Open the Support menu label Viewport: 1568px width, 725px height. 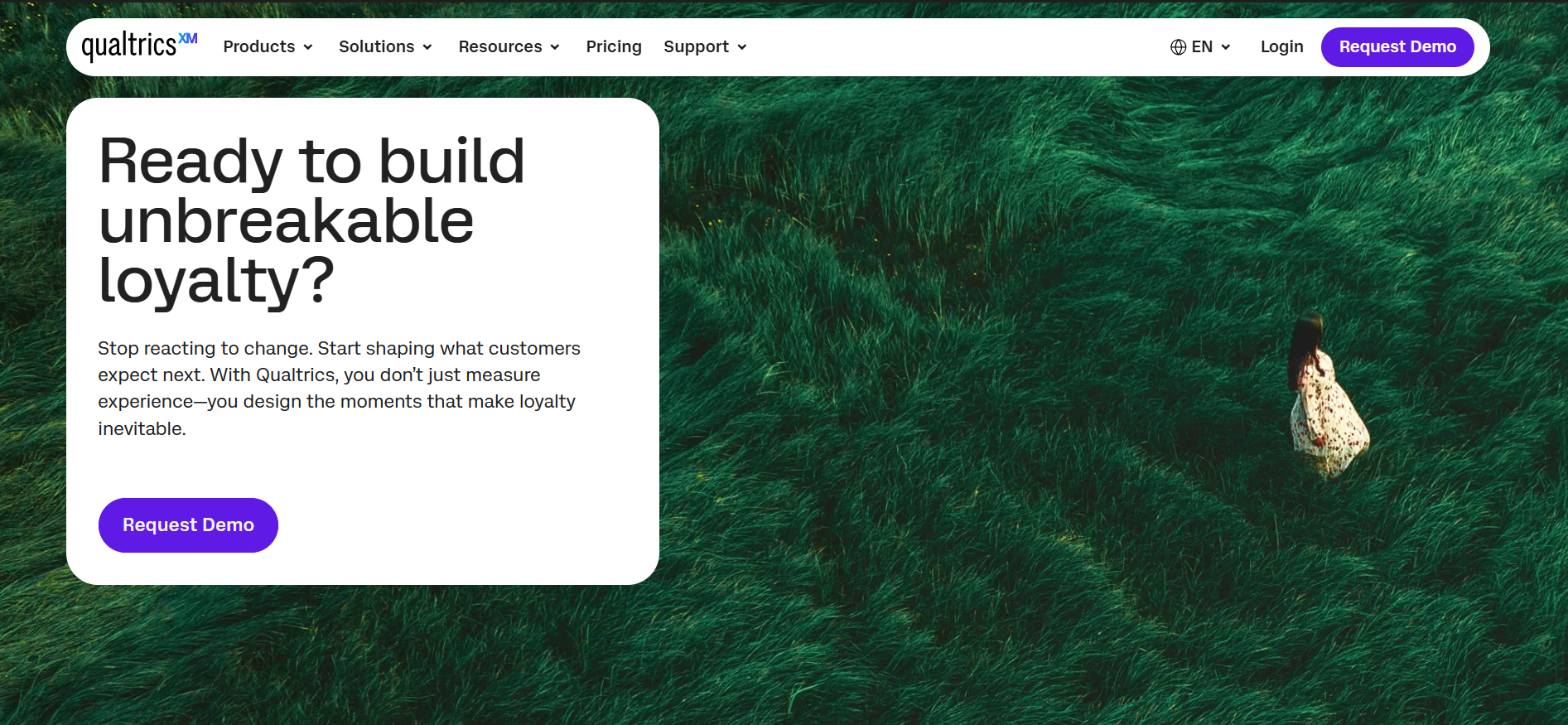696,47
